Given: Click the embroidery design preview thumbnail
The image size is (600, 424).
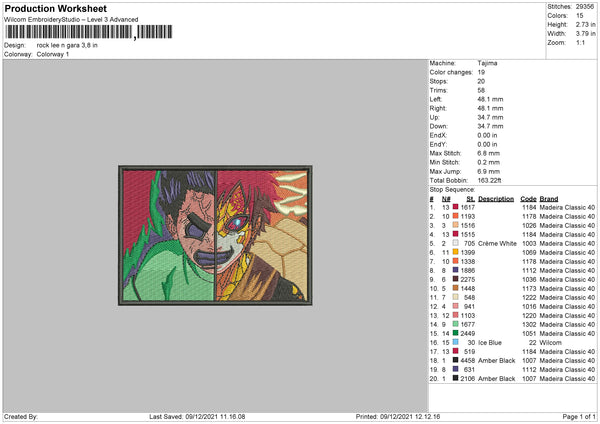Looking at the screenshot, I should (x=215, y=235).
